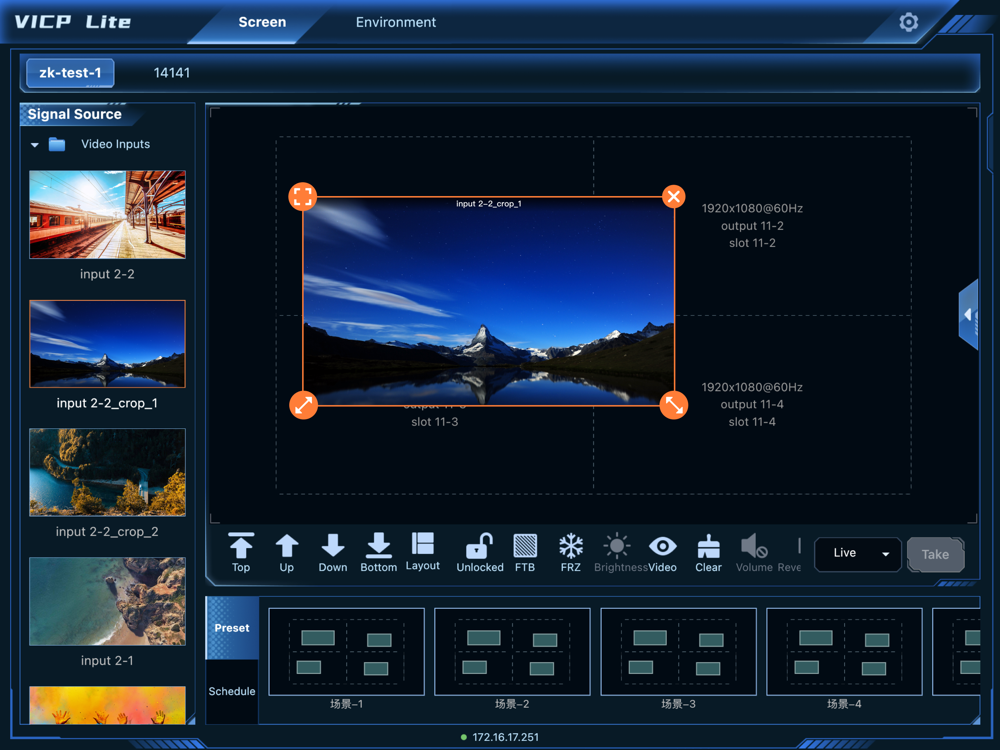Collapse the Video Inputs folder
This screenshot has width=1000, height=750.
click(x=35, y=145)
